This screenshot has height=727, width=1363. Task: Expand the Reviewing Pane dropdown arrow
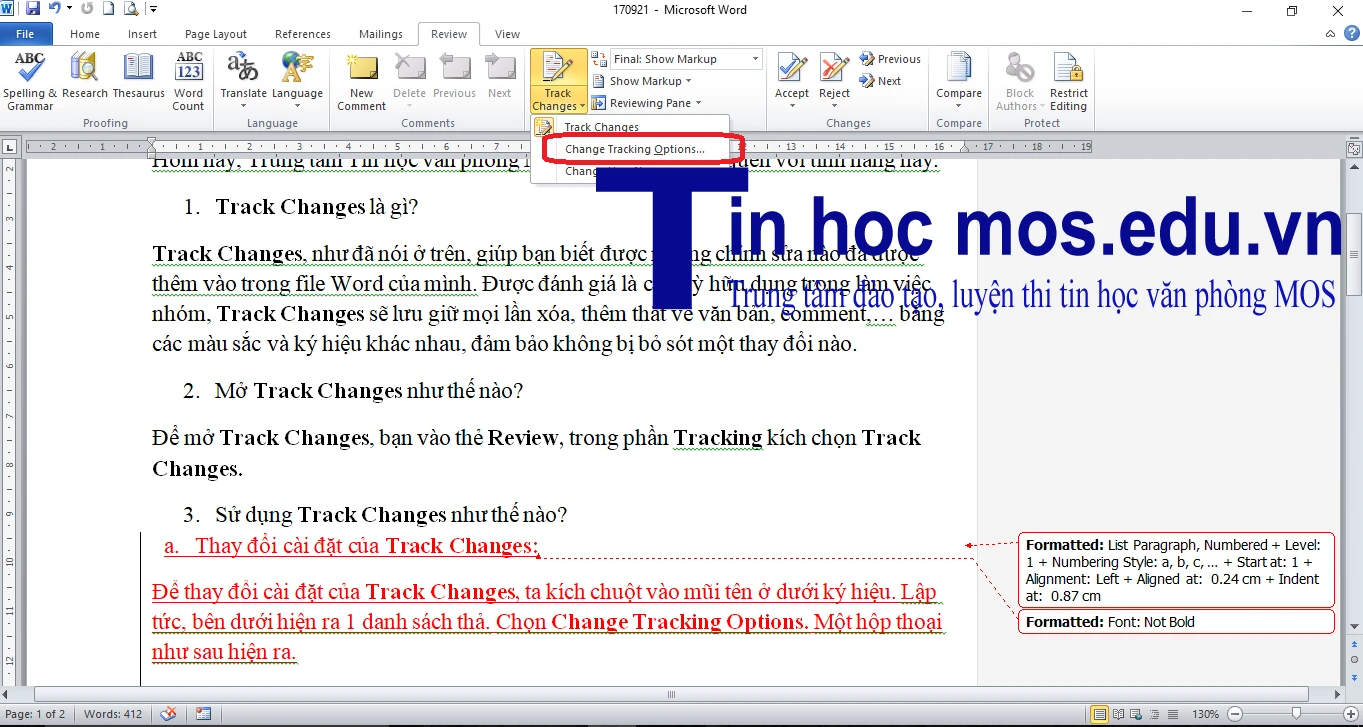click(698, 103)
